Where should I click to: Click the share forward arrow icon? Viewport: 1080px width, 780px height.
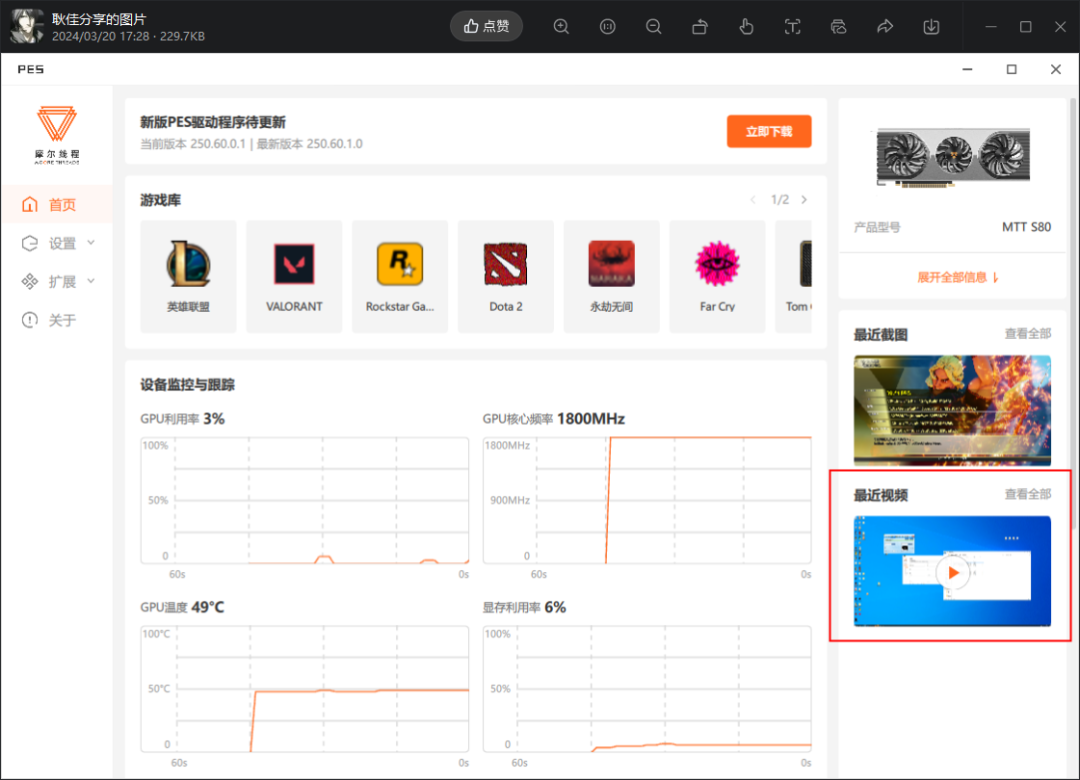tap(885, 27)
